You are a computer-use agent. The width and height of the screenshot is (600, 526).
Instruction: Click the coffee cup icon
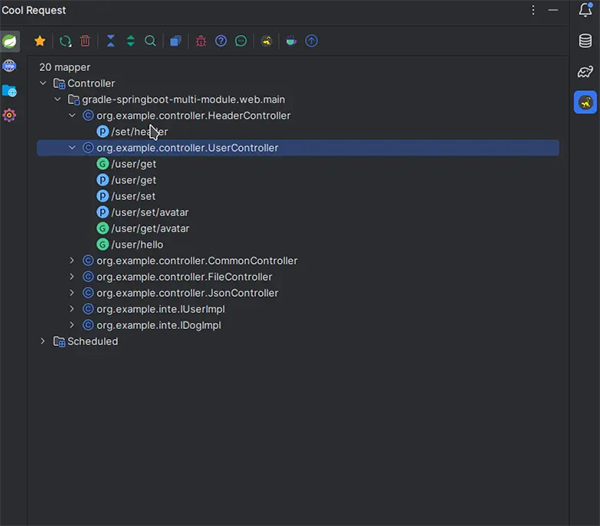point(292,41)
